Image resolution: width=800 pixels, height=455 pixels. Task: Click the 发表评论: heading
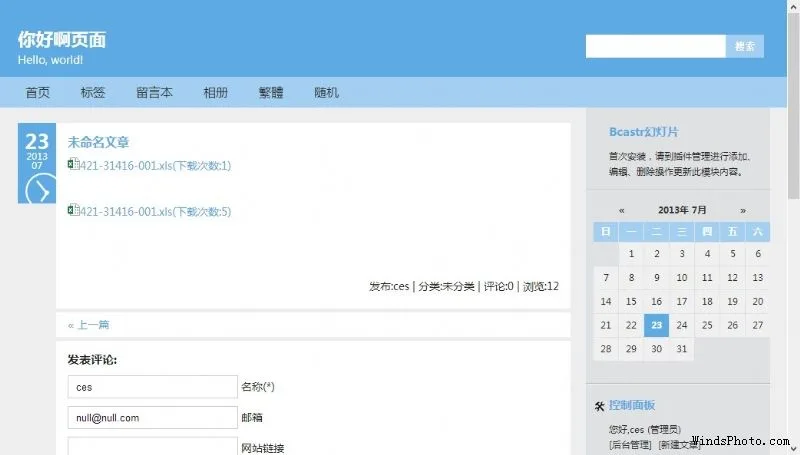click(x=92, y=360)
